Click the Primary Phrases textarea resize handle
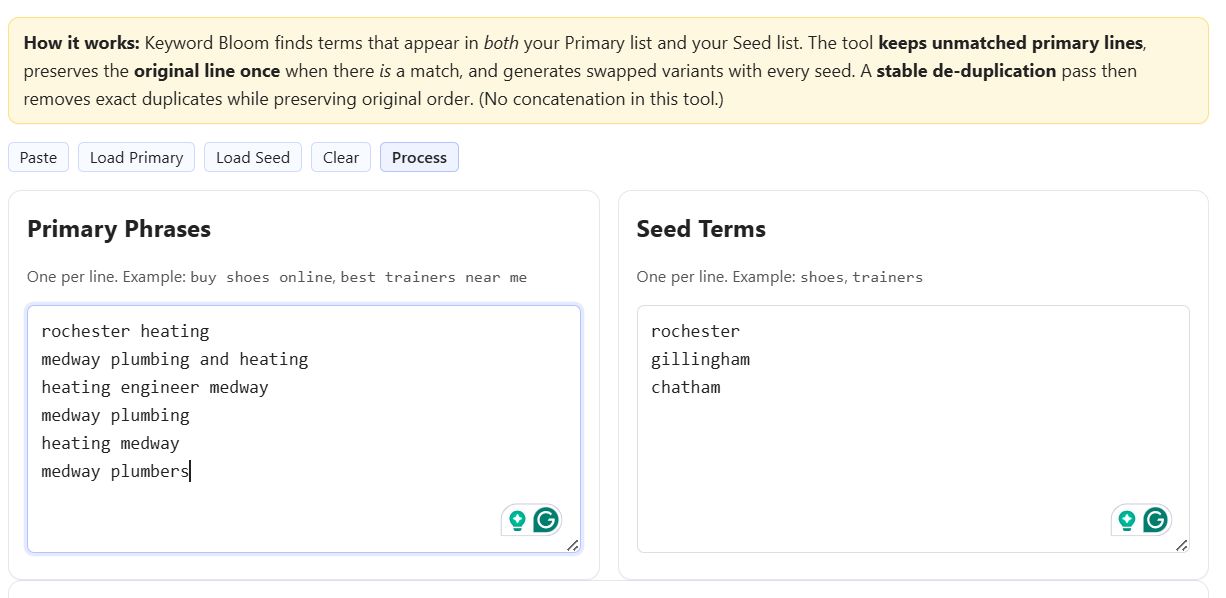Screen dimensions: 1226x598 click(x=572, y=545)
